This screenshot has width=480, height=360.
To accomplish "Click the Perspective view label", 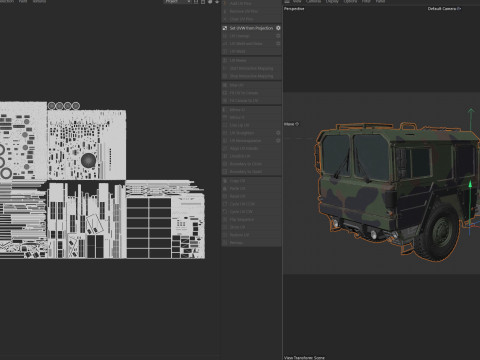I will click(294, 9).
